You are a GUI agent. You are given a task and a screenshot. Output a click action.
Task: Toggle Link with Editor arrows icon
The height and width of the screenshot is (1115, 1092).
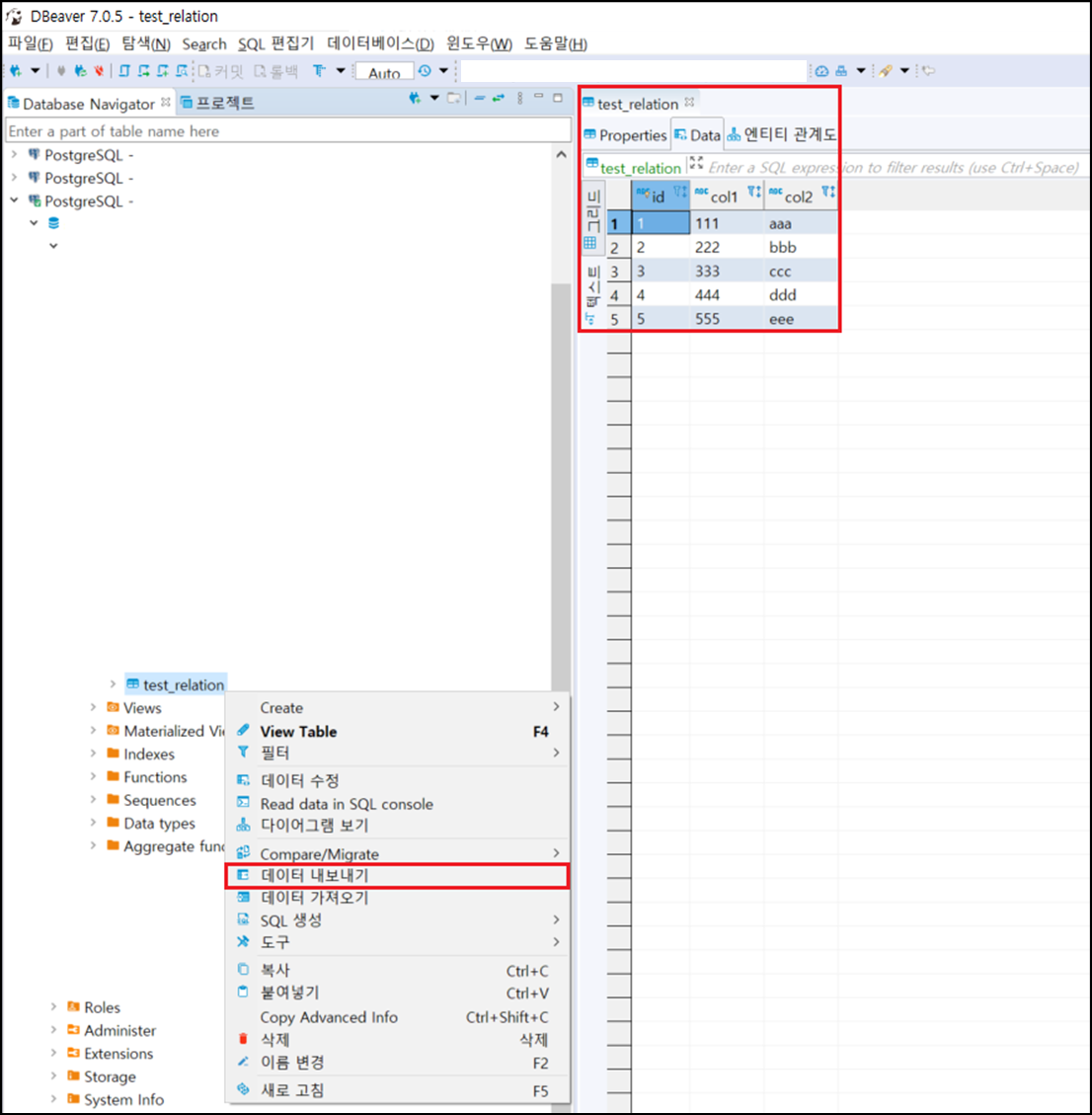499,98
